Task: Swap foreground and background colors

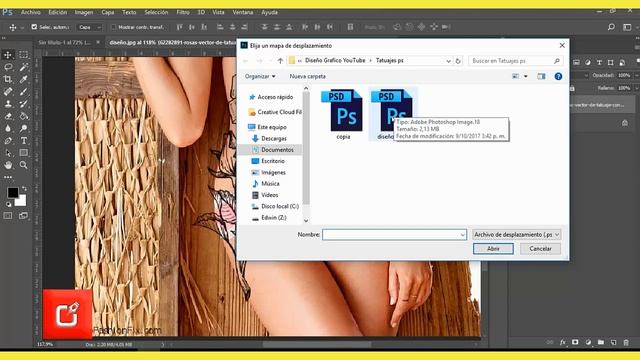Action: click(x=24, y=189)
